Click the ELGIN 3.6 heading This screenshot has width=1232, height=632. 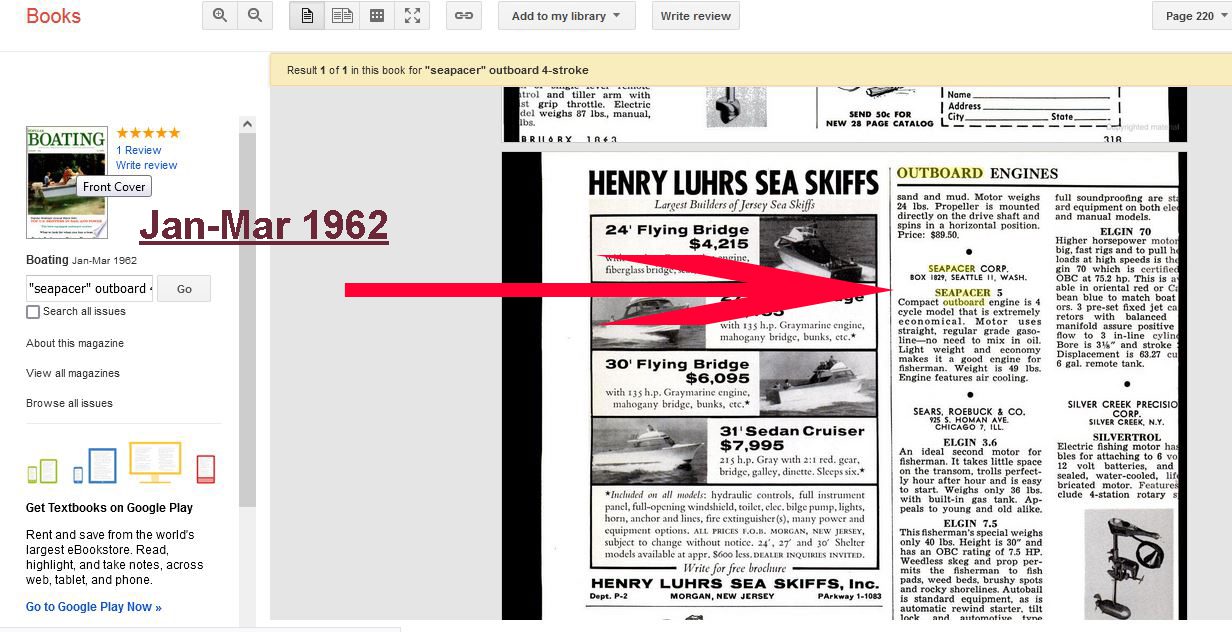969,441
